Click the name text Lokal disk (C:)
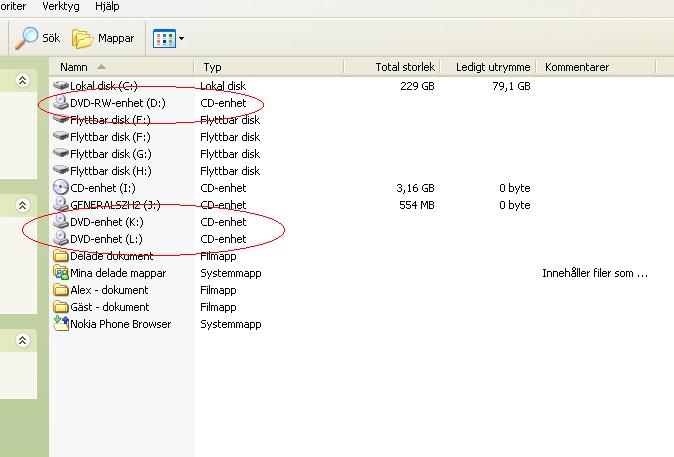The height and width of the screenshot is (457, 674). pos(104,86)
